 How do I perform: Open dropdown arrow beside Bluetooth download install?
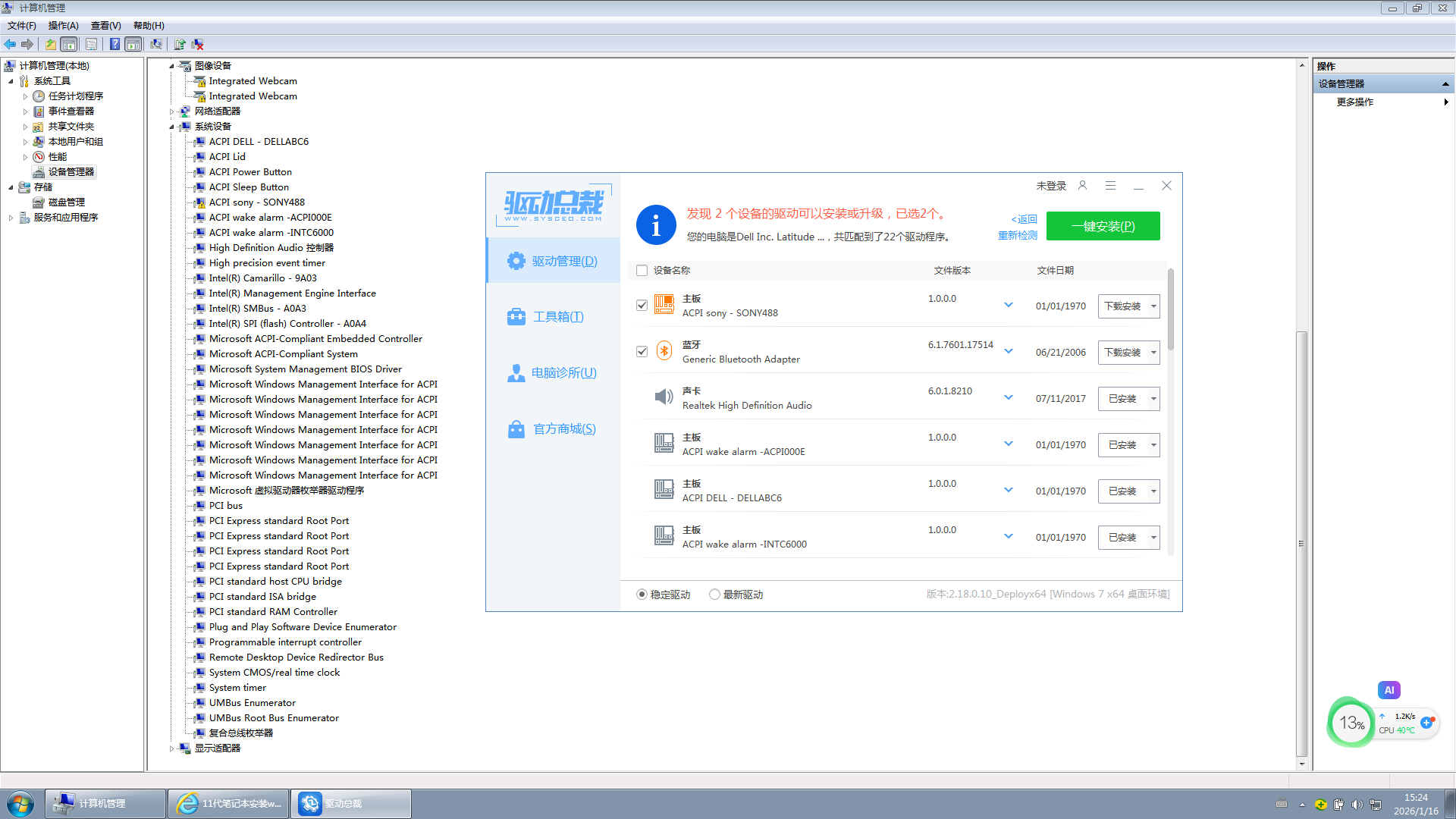click(1153, 353)
